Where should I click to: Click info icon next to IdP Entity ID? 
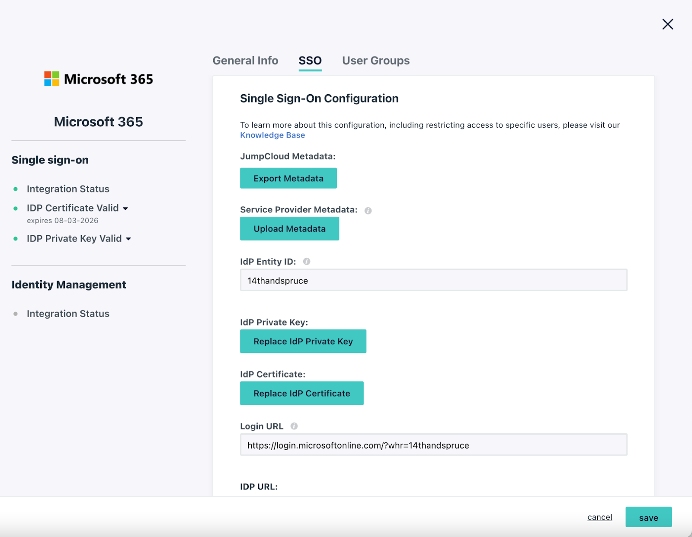306,261
